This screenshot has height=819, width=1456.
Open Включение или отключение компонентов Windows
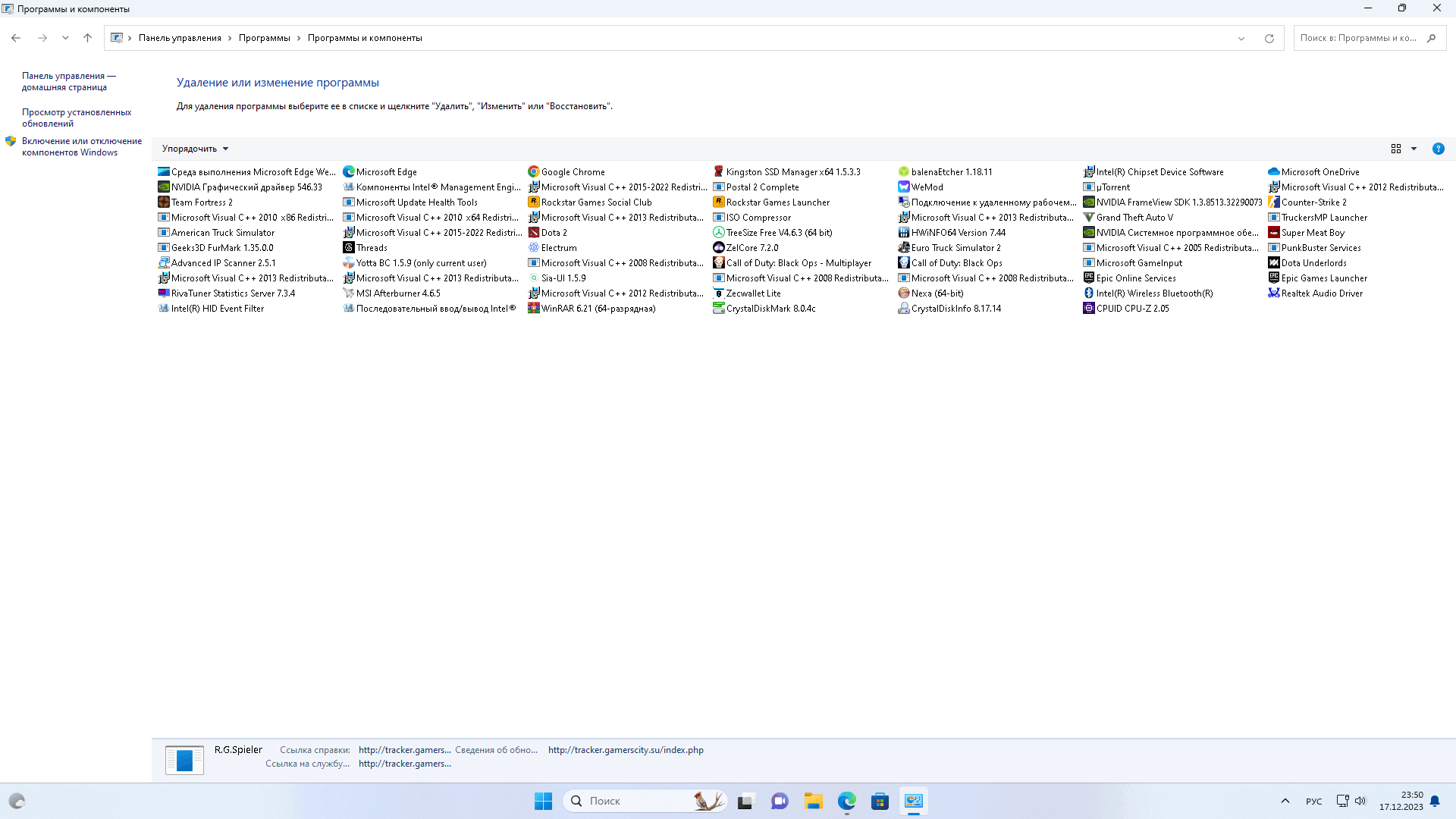point(82,146)
